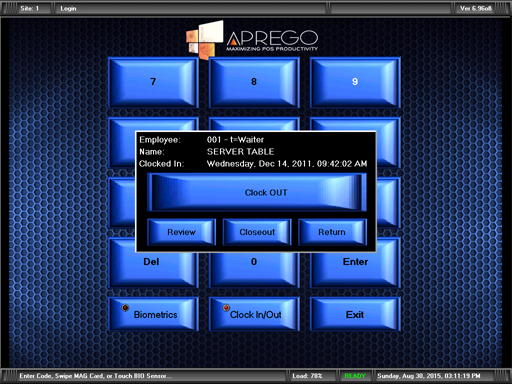Viewport: 512px width, 384px height.
Task: Open the Clock In/Out function button
Action: coord(254,314)
